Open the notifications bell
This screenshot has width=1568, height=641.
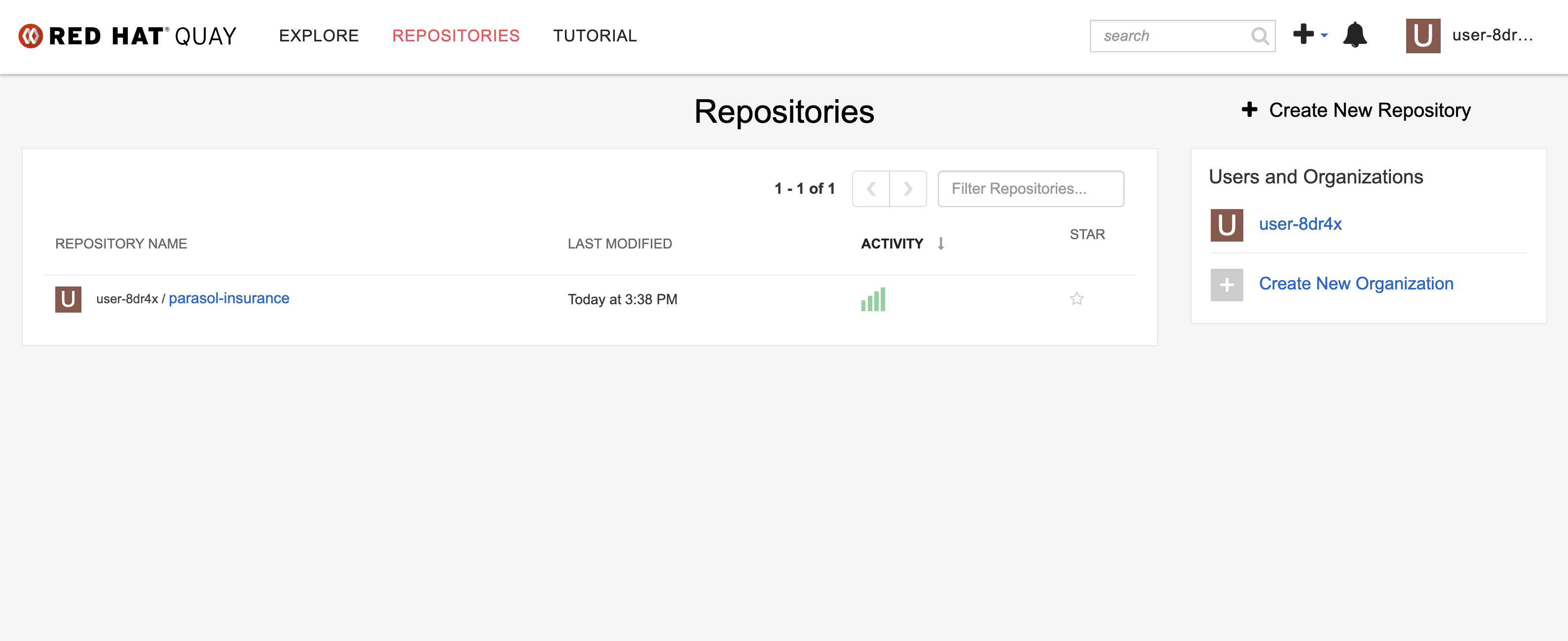click(1355, 36)
